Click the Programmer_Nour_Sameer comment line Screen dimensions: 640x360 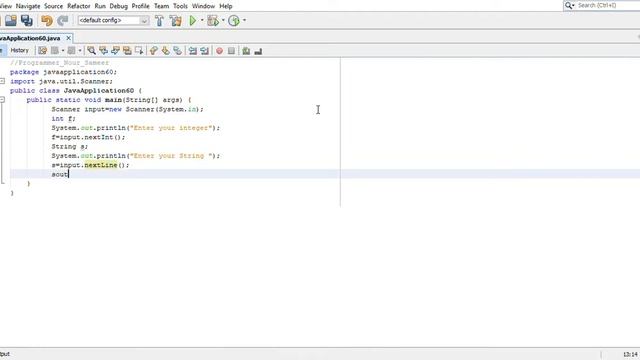coord(60,62)
